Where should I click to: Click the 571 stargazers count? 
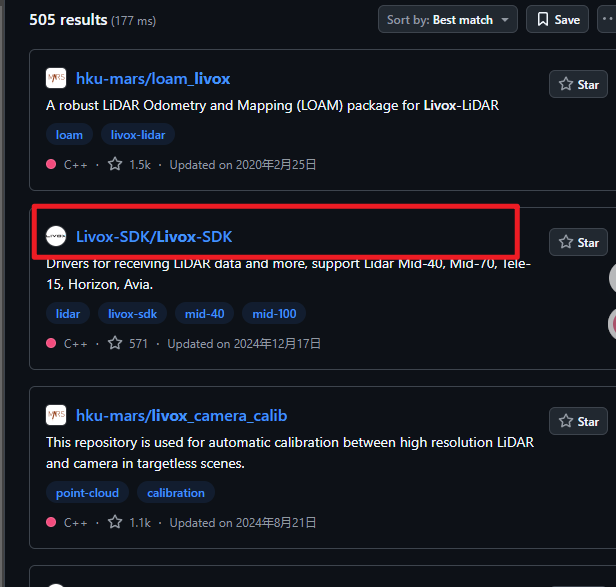(x=138, y=344)
